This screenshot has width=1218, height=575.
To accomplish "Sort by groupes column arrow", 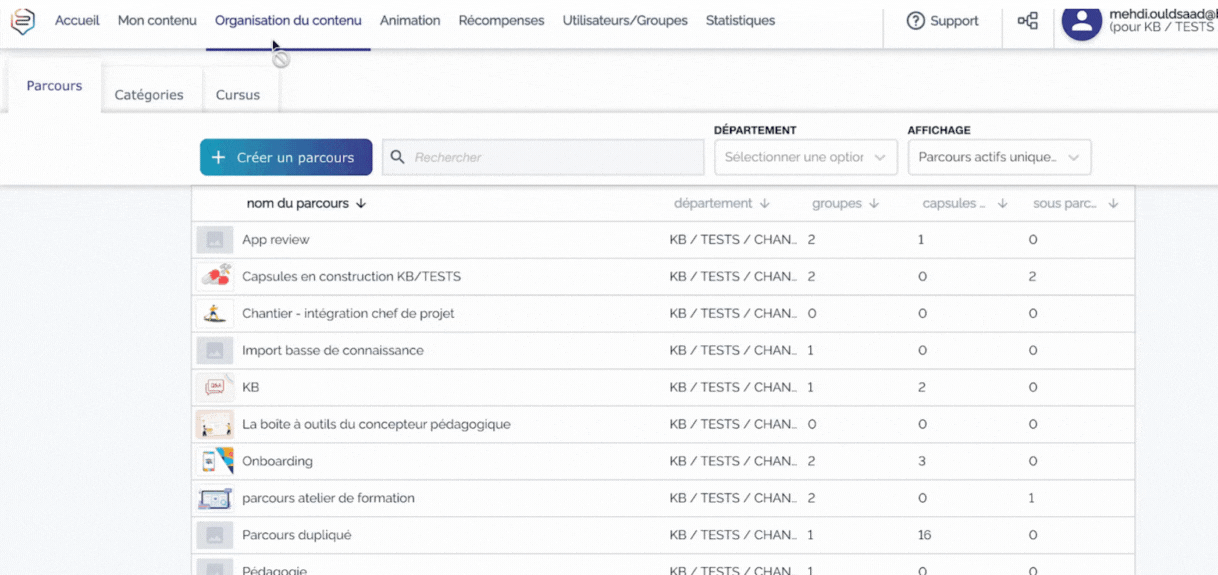I will tap(874, 203).
